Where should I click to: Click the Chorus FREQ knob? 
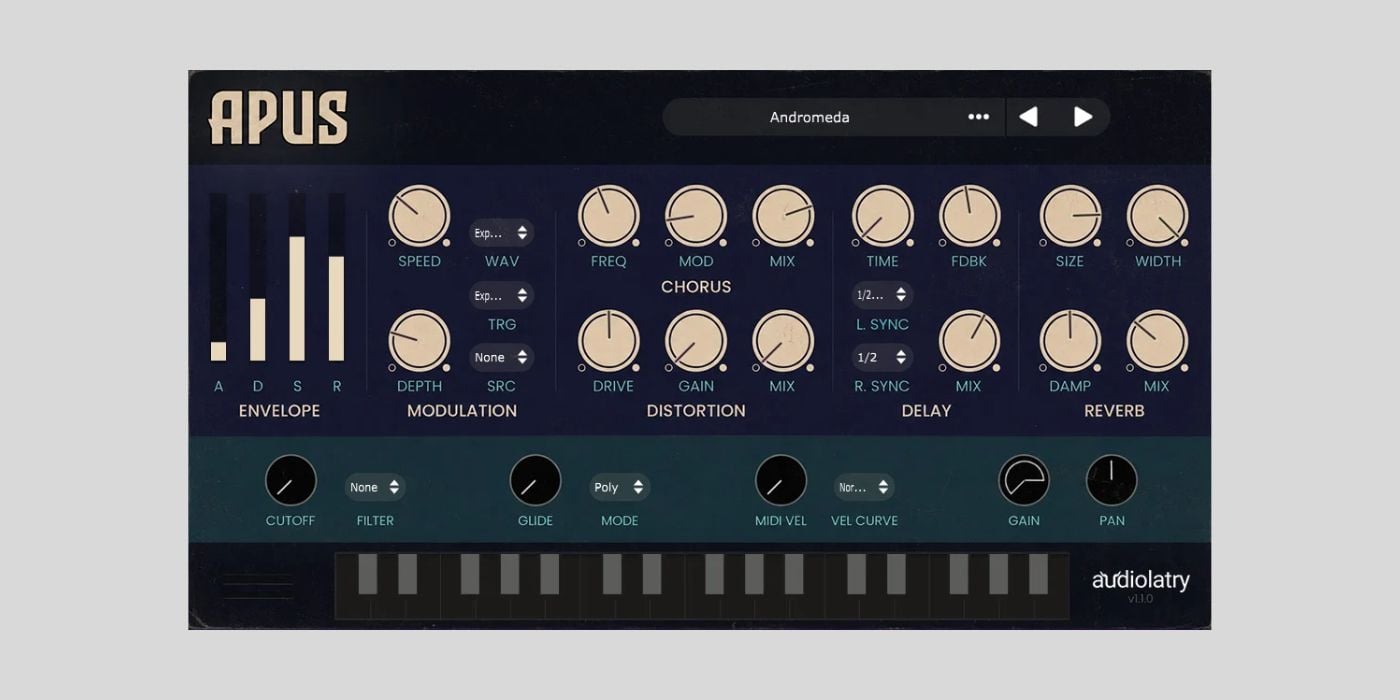coord(608,216)
